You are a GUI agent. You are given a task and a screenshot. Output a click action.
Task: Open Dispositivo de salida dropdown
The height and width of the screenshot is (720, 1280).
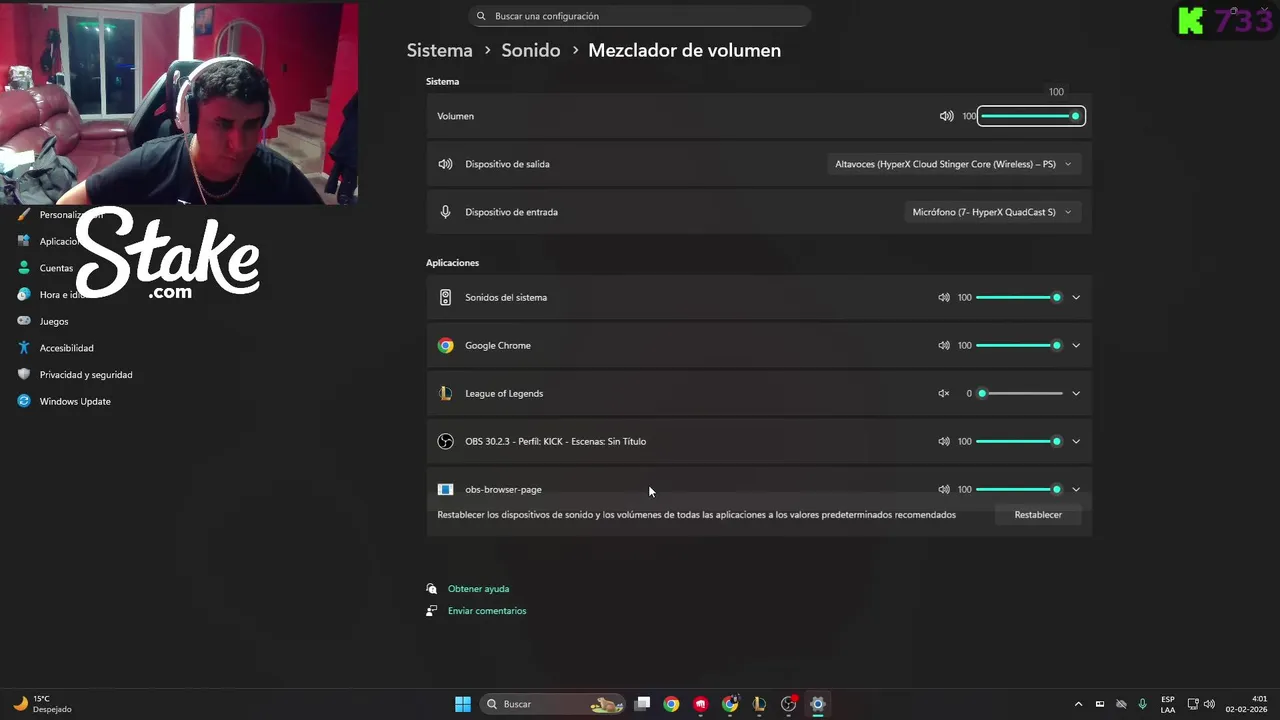pyautogui.click(x=954, y=164)
